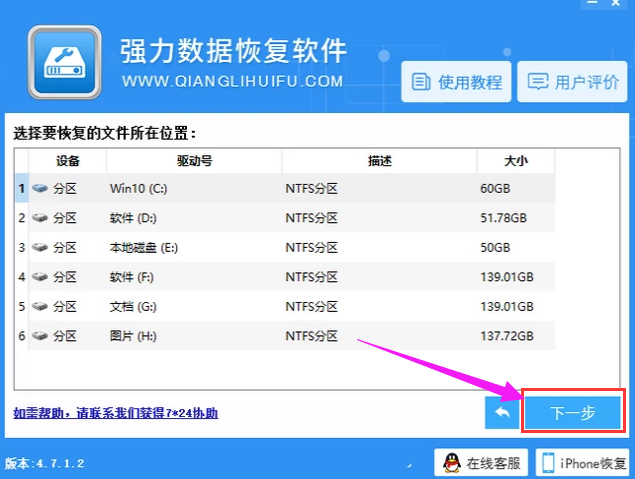Select the 文档 (G:) partition row
Viewport: 635px width, 479px height.
click(285, 305)
